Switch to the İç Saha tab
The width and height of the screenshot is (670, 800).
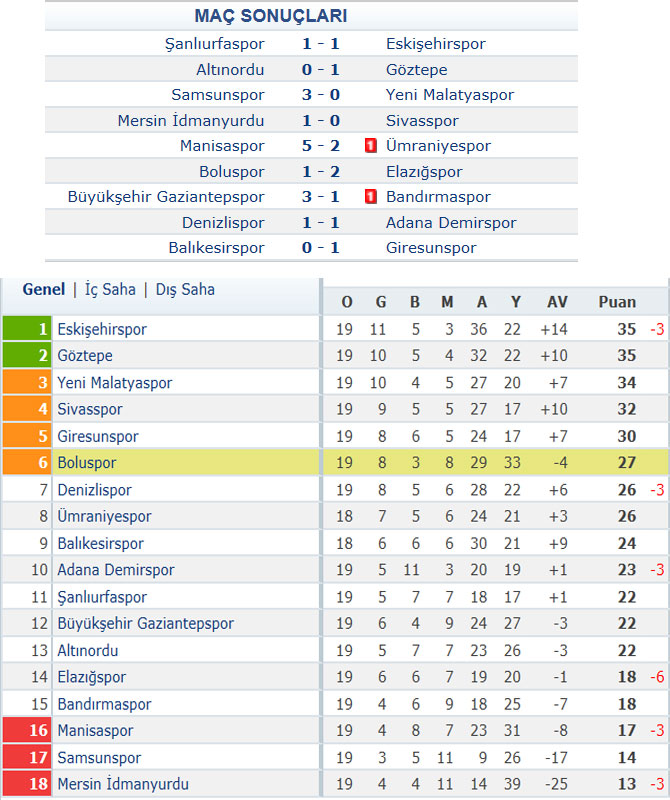pyautogui.click(x=110, y=289)
